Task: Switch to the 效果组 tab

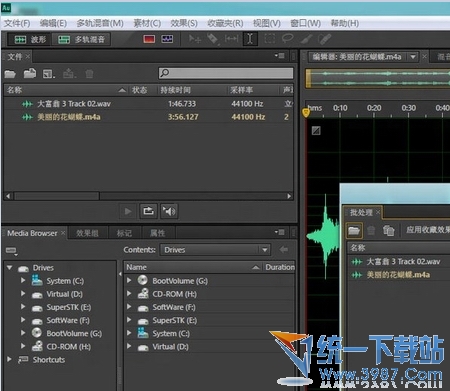Action: (x=88, y=233)
